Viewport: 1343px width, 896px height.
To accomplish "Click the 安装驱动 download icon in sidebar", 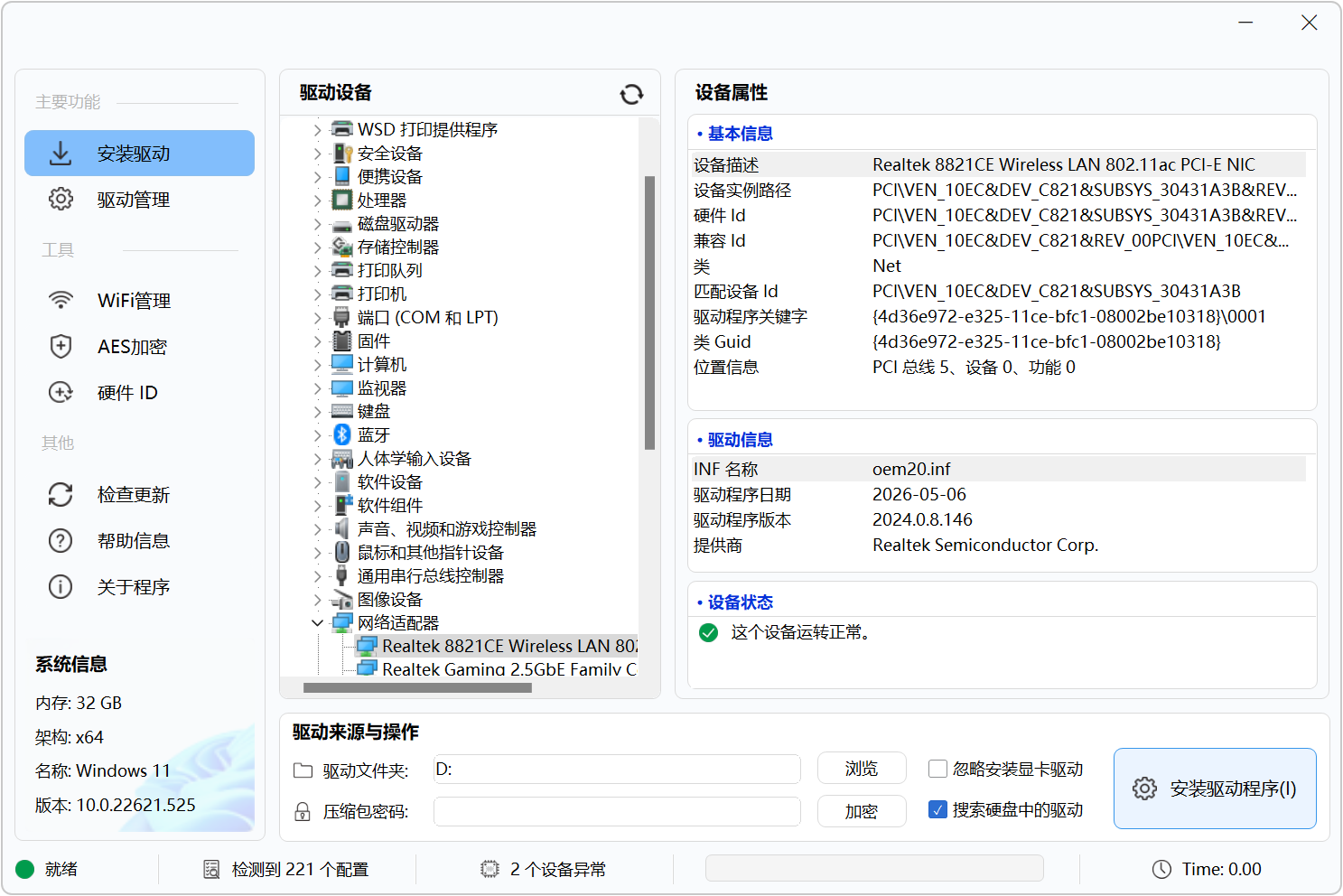I will 61,154.
